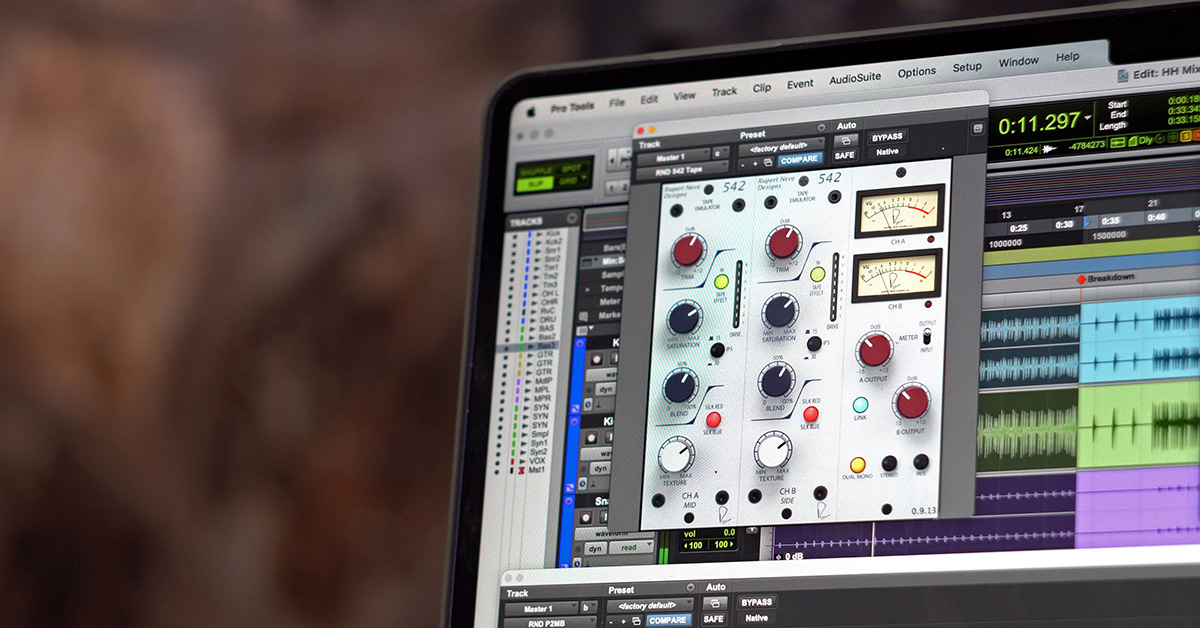Open plugin automation enable dialog icon under Auto

[x=845, y=141]
